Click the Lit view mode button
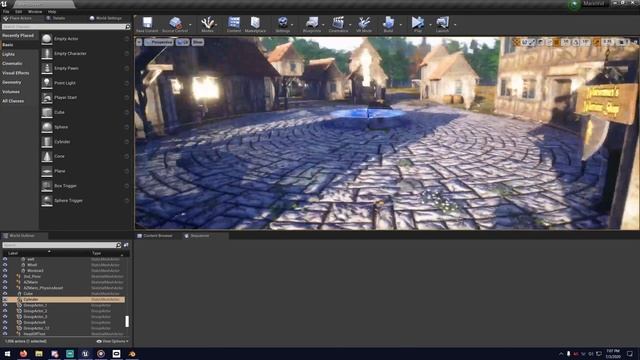Screen dimensions: 640x360 coord(182,42)
